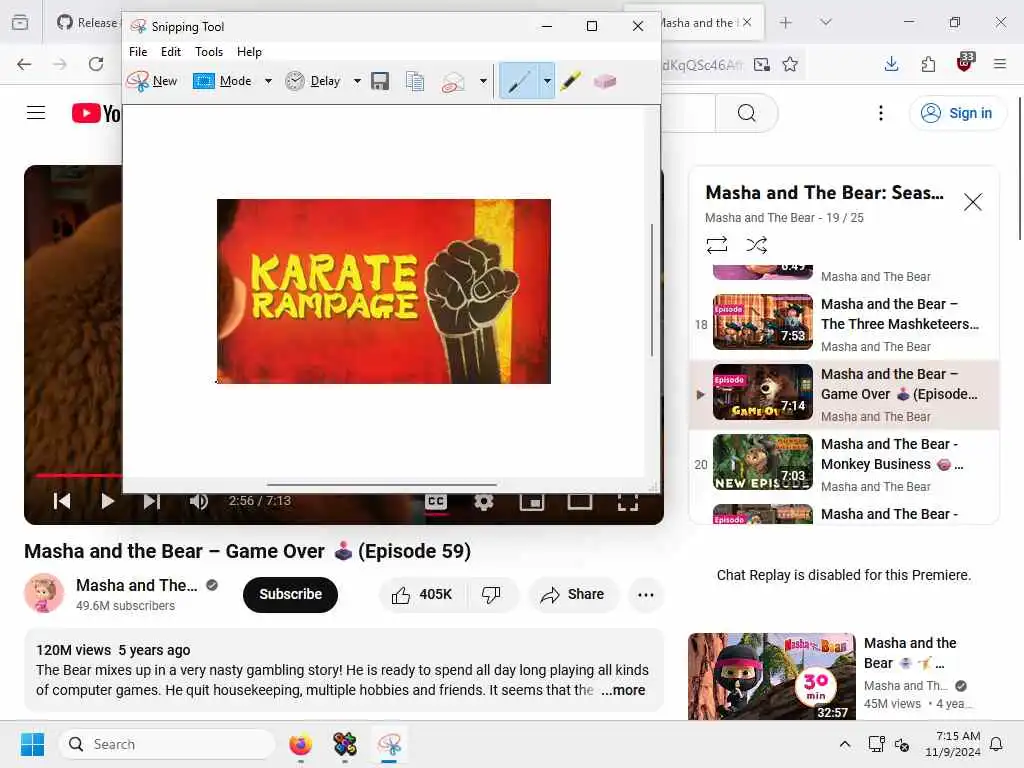The image size is (1024, 768).
Task: Open a new browser tab
Action: (x=786, y=23)
